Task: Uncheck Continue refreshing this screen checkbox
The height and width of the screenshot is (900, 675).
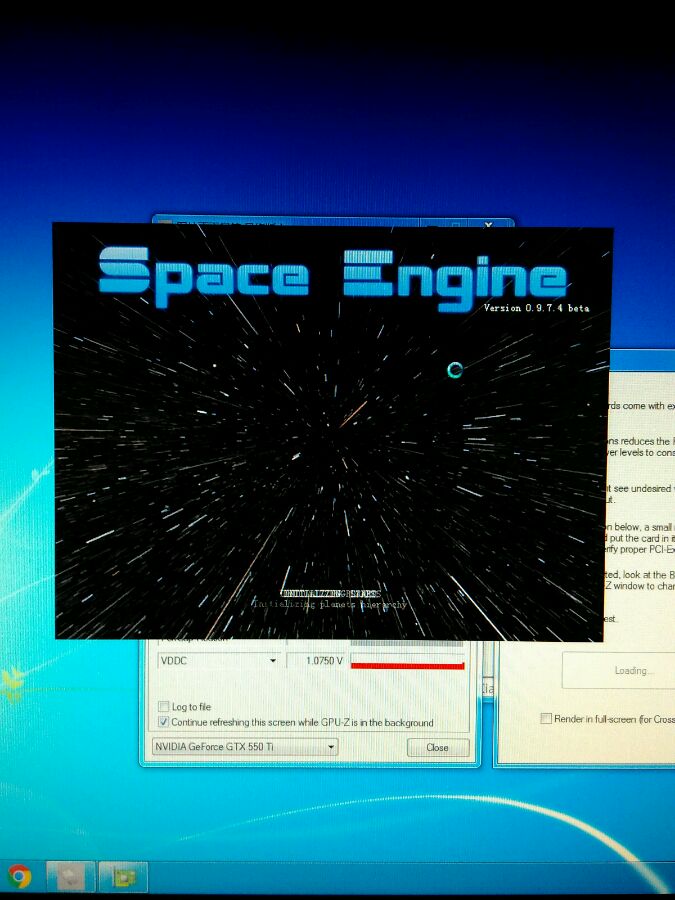Action: click(x=164, y=721)
